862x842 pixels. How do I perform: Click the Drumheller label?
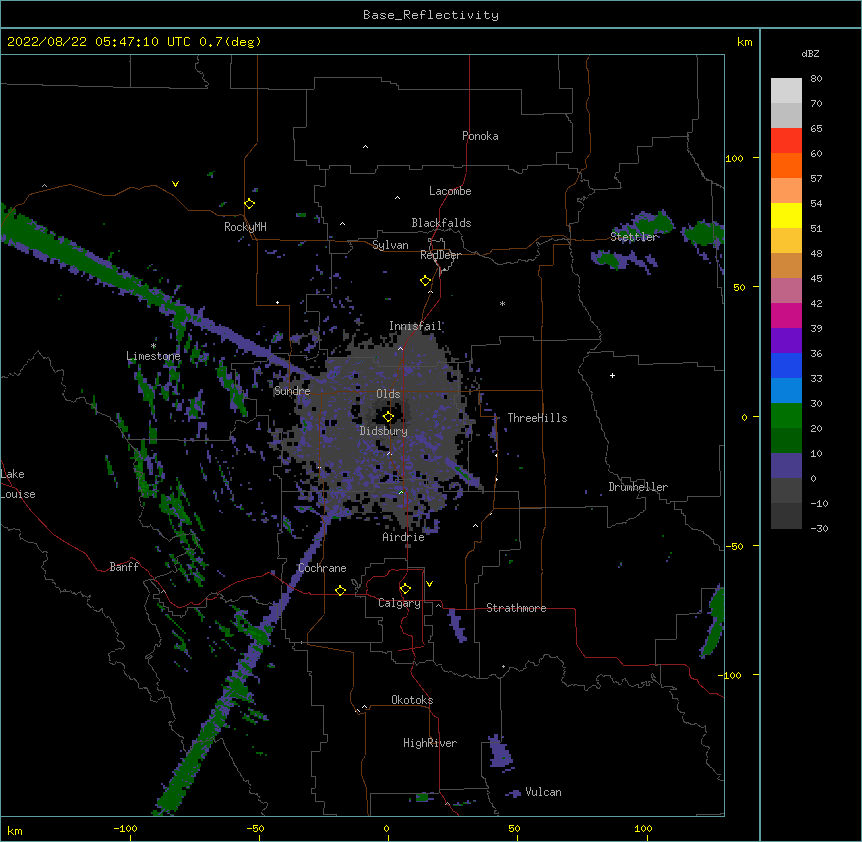pyautogui.click(x=638, y=487)
